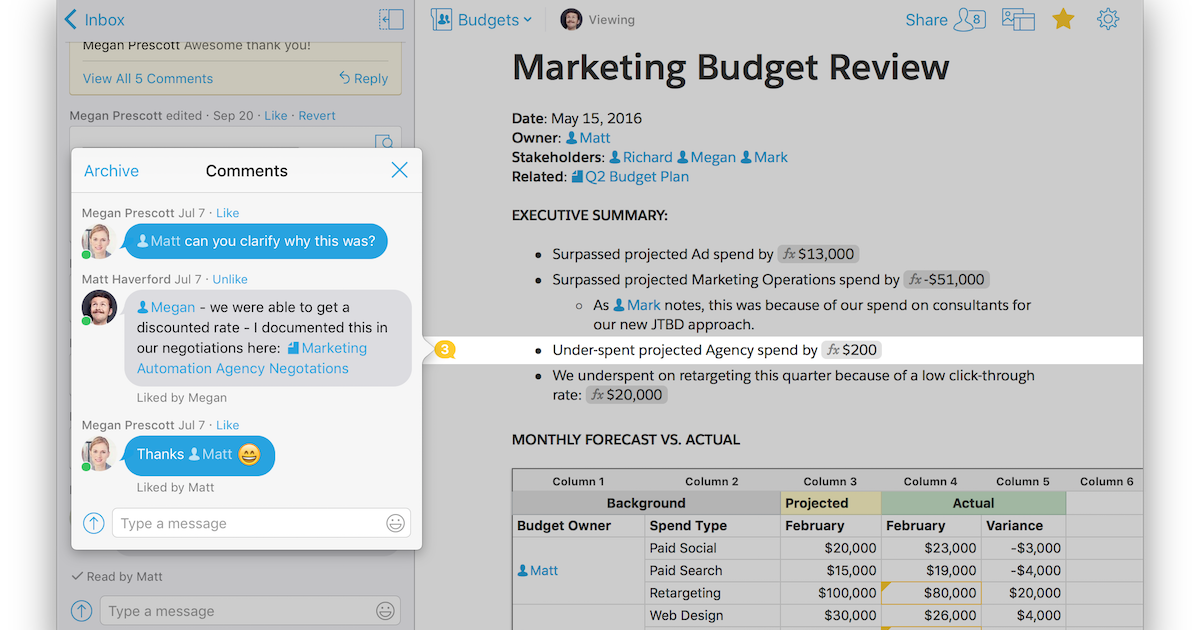Like Megan Prescott's July 7 comment
This screenshot has height=630, width=1200.
[x=228, y=212]
